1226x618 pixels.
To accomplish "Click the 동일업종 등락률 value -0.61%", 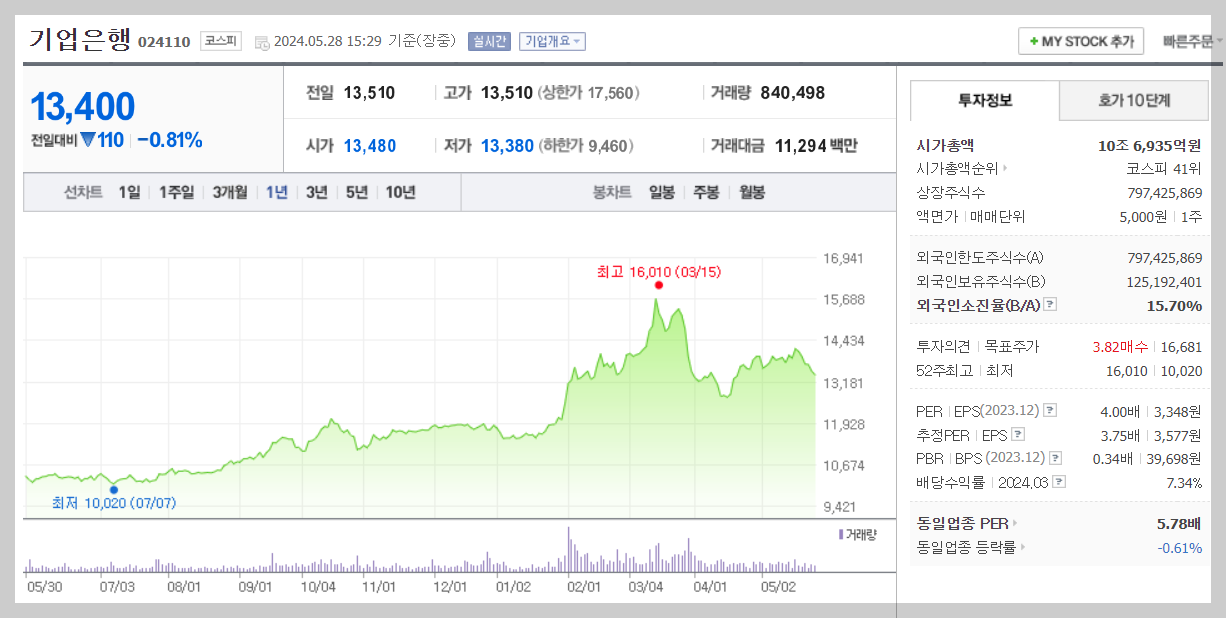I will coord(1180,547).
